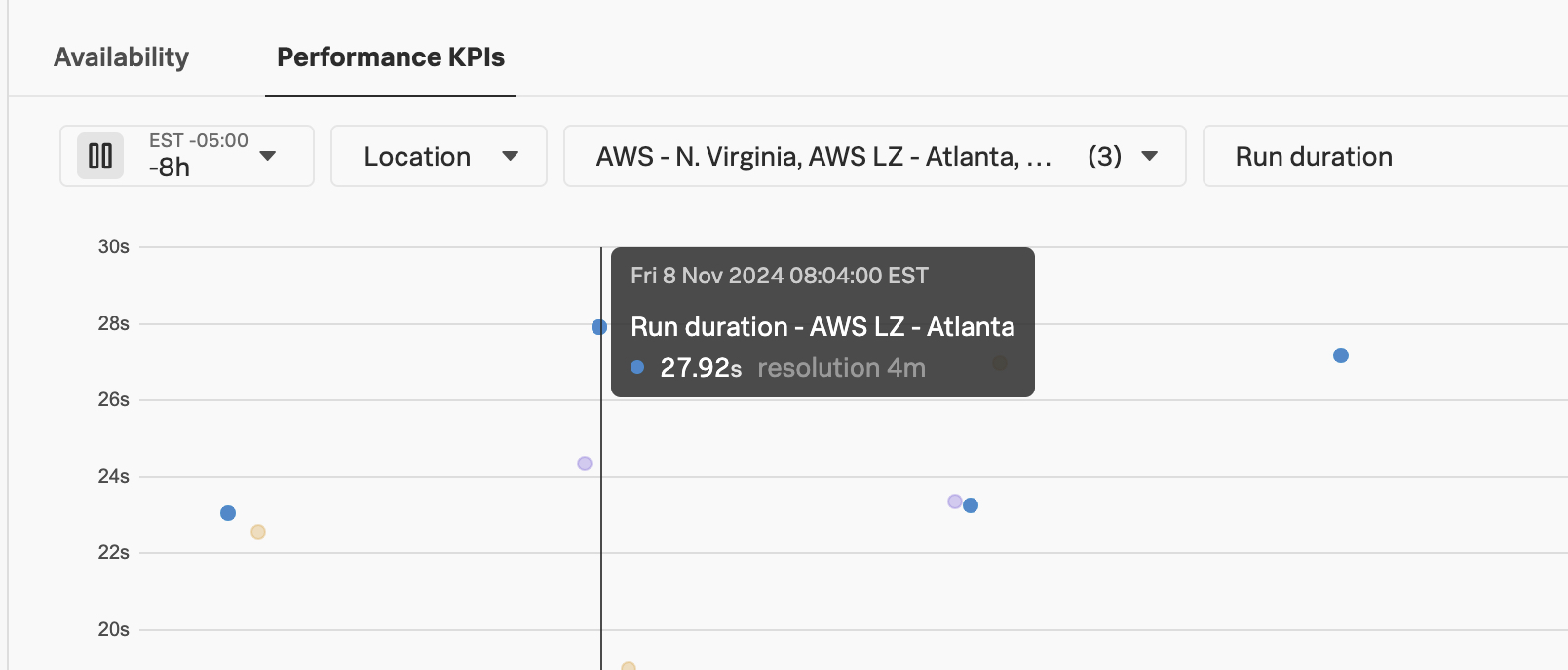This screenshot has height=670, width=1568.
Task: Click the pause icon in the timeframe selector
Action: 98,156
